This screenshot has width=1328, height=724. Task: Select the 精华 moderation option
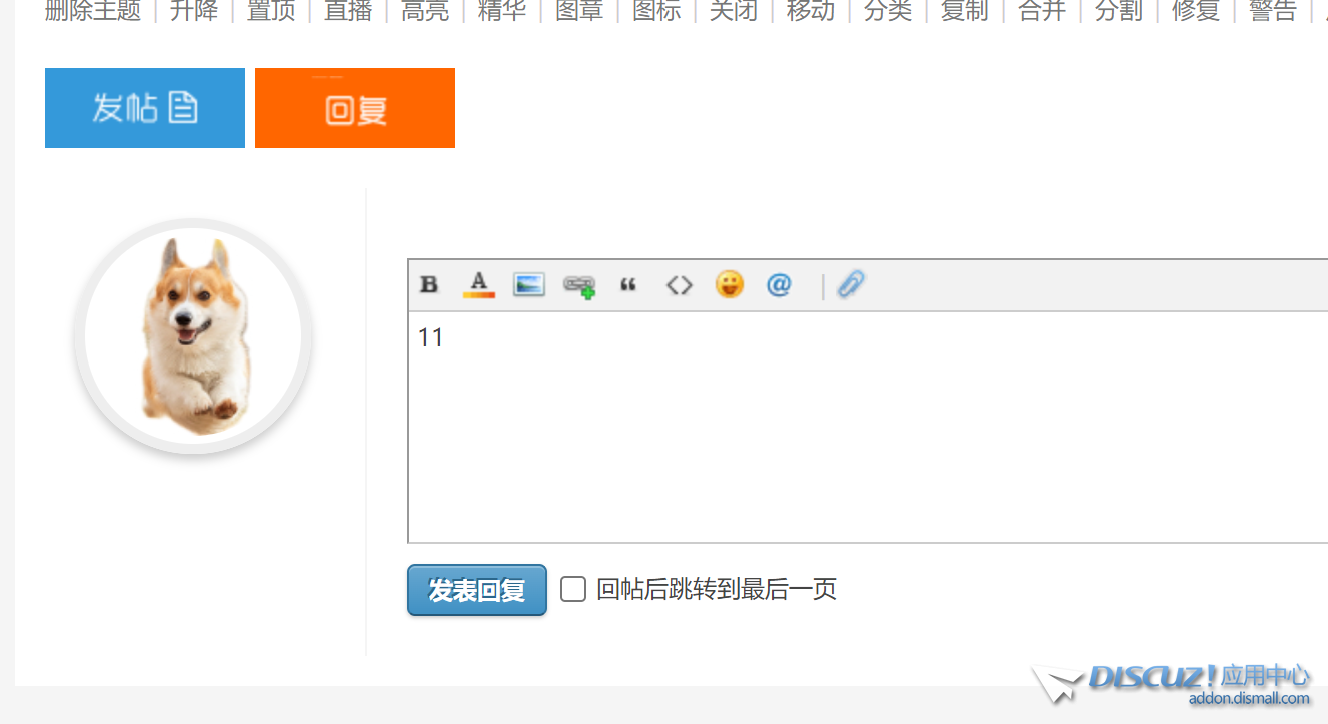(501, 13)
